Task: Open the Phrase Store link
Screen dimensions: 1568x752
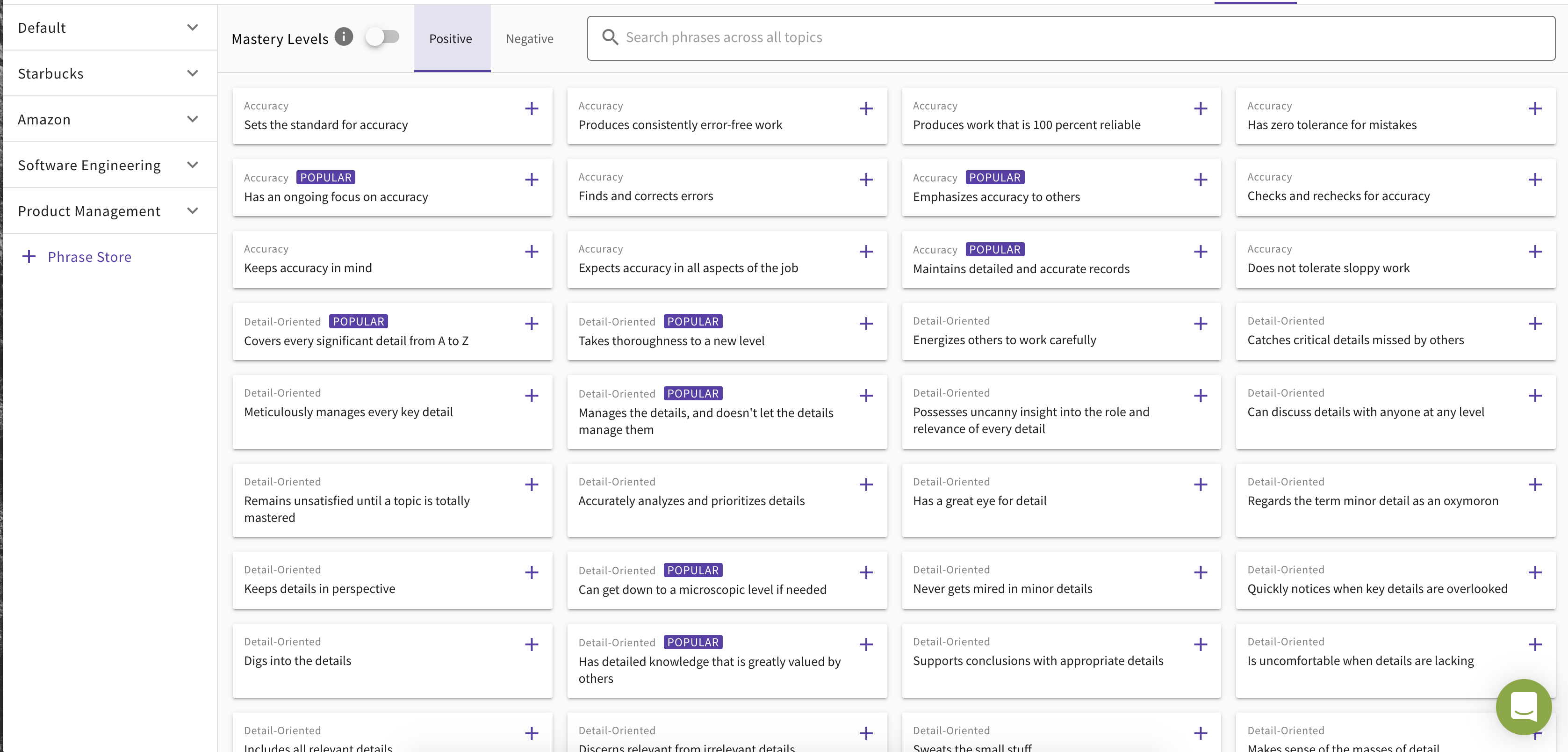Action: click(x=89, y=257)
